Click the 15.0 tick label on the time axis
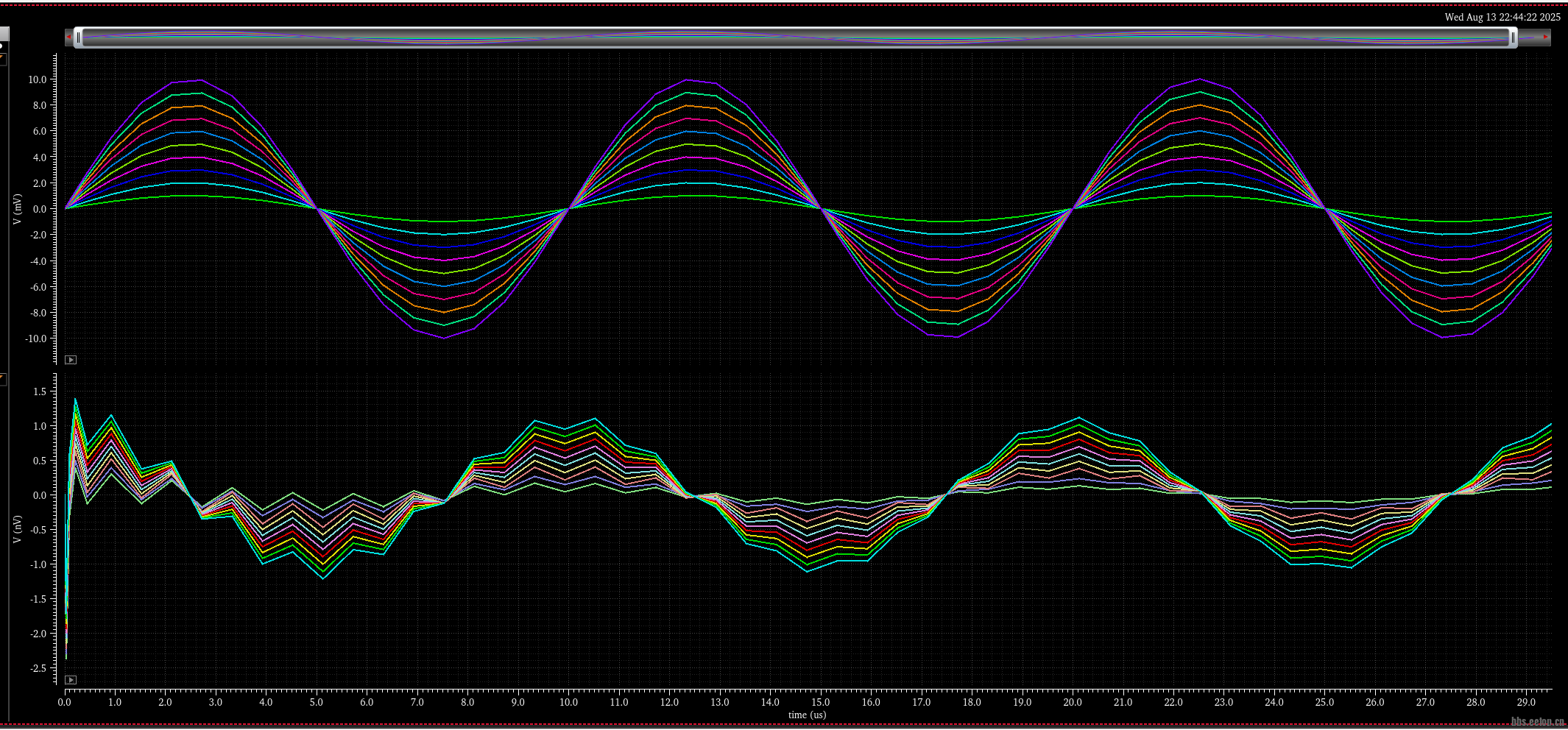The height and width of the screenshot is (730, 1568). [820, 702]
